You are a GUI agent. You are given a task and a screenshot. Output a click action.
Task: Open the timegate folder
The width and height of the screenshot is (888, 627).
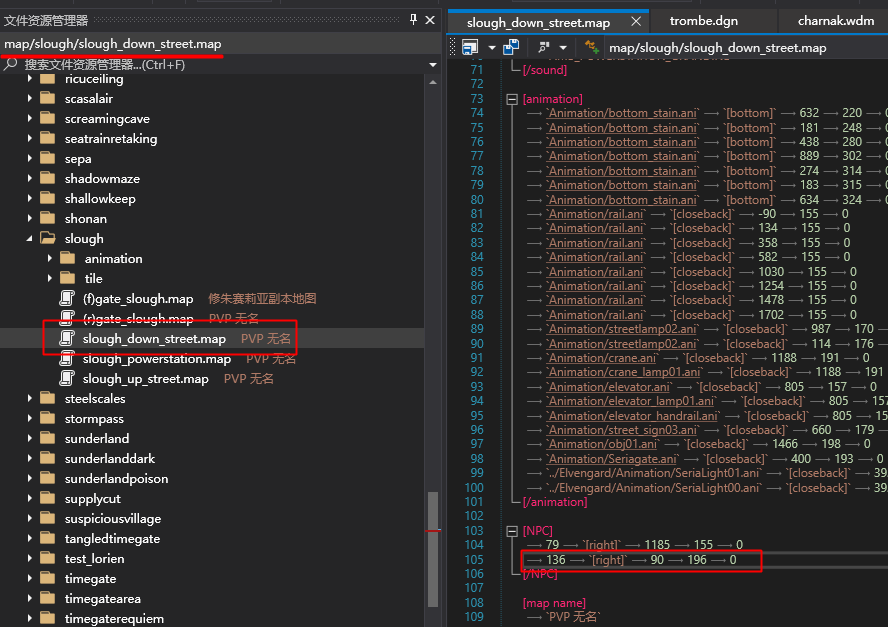pyautogui.click(x=90, y=579)
